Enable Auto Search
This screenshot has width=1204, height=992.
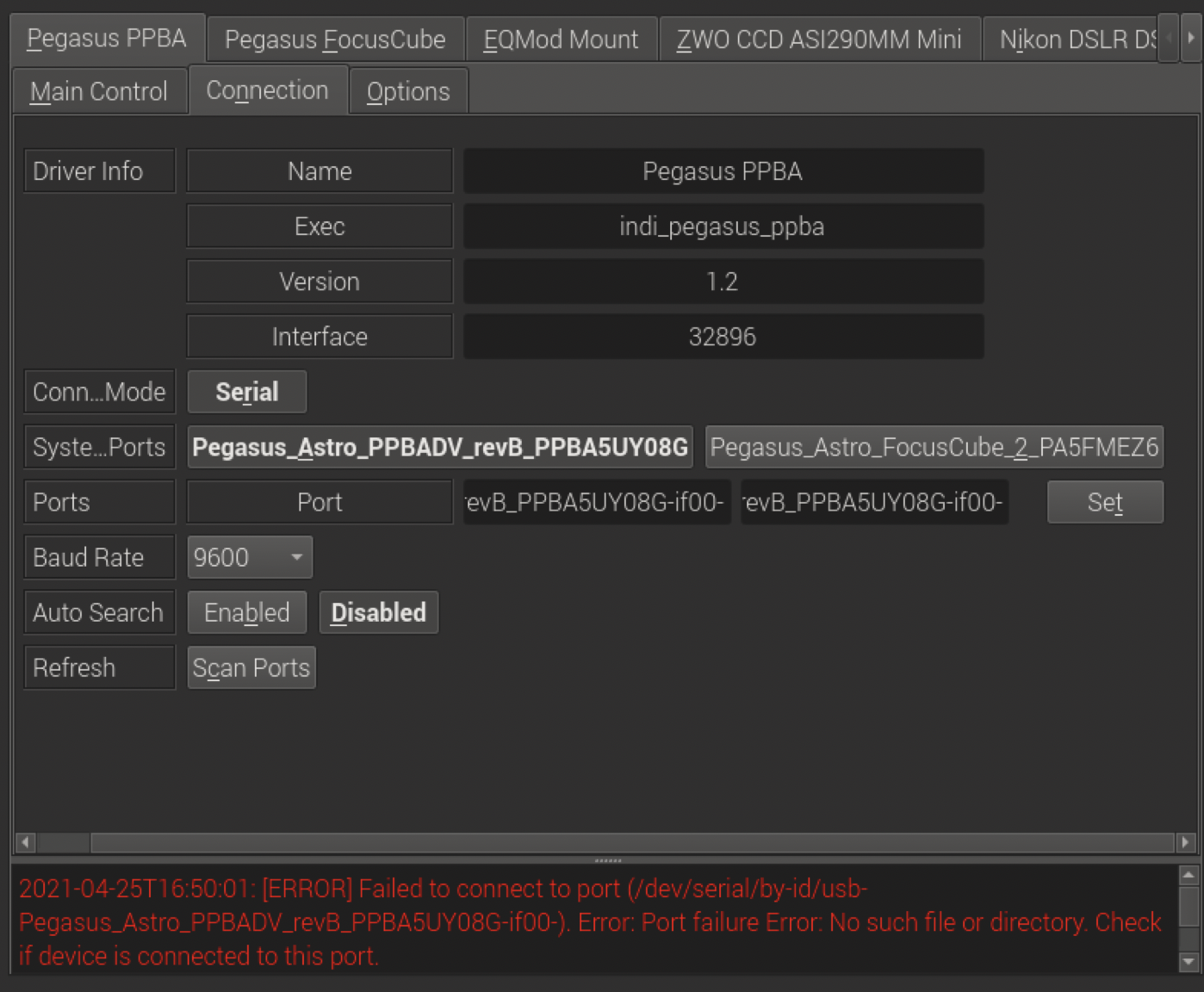tap(247, 612)
